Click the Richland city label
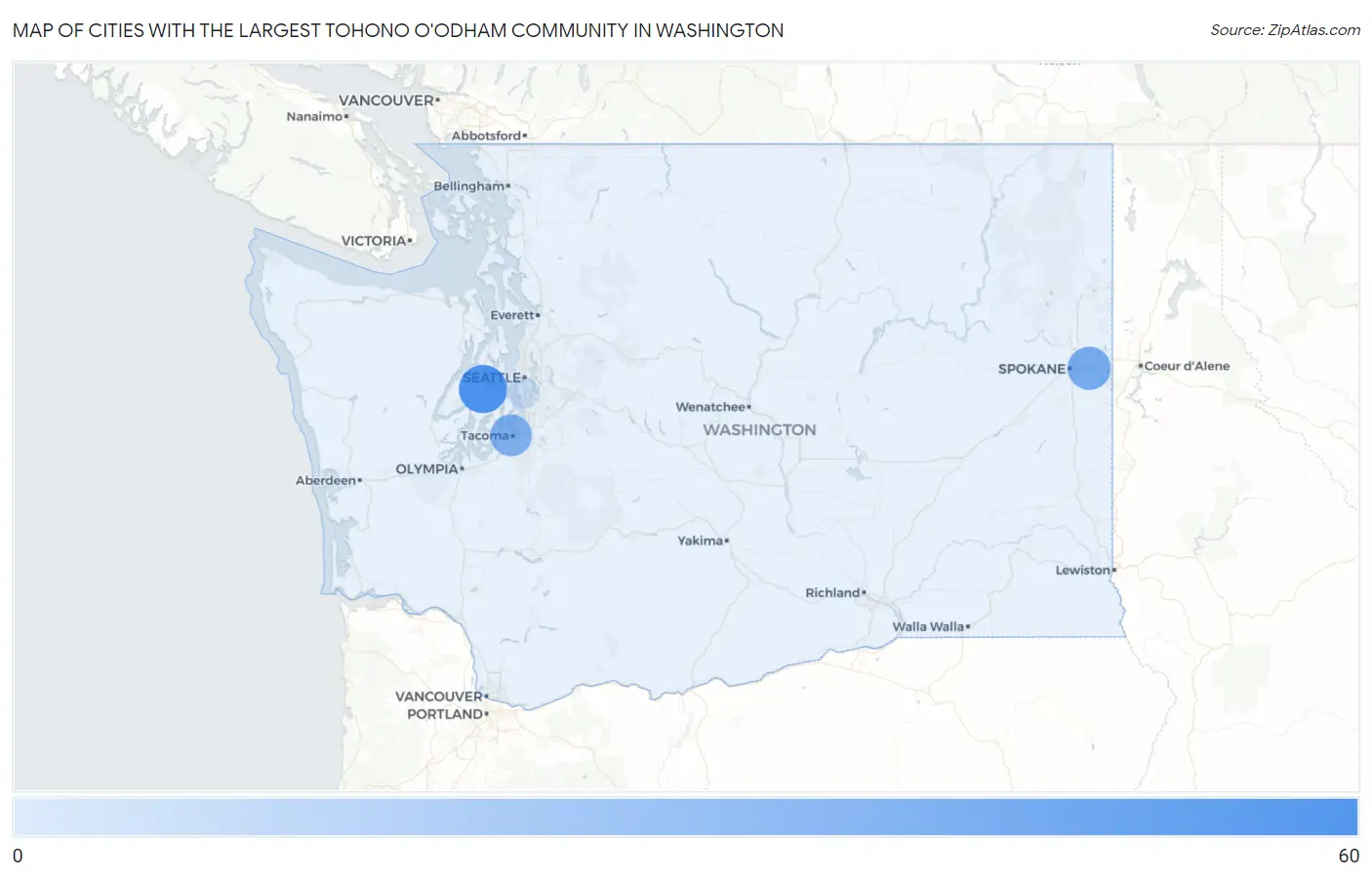This screenshot has width=1372, height=877. (832, 593)
